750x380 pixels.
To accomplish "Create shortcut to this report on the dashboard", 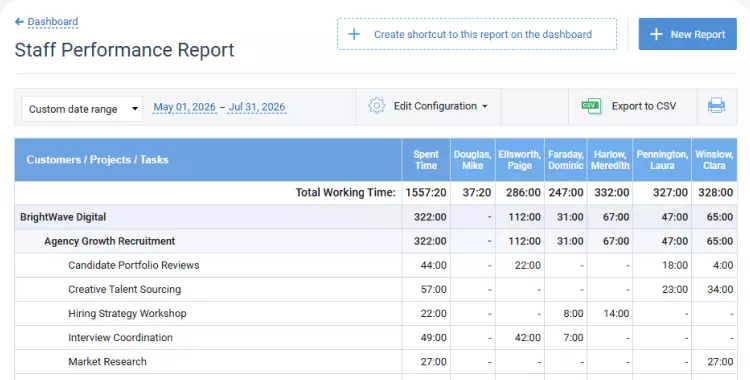I will tap(477, 34).
